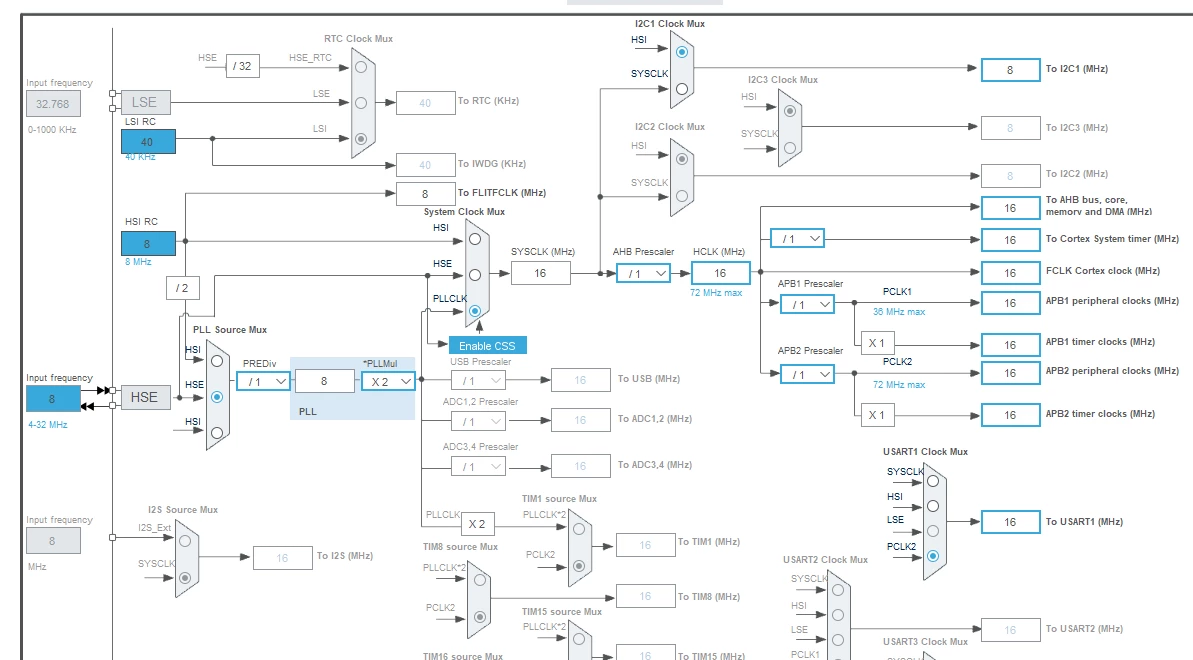Screen dimensions: 1193x660
Task: Click the HSE input frequency field
Action: click(x=52, y=399)
